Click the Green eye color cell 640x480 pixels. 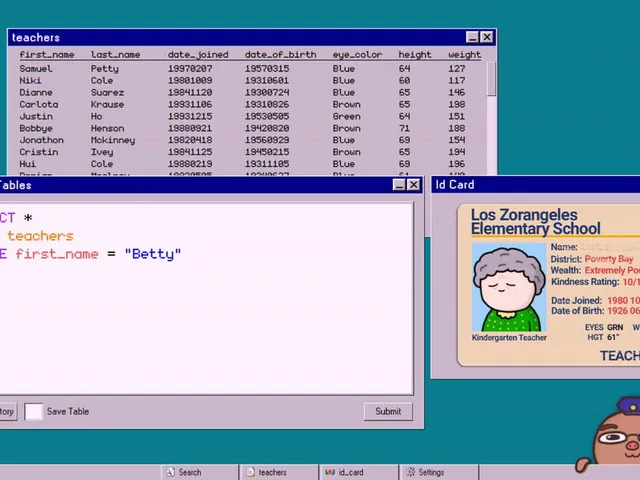point(346,116)
